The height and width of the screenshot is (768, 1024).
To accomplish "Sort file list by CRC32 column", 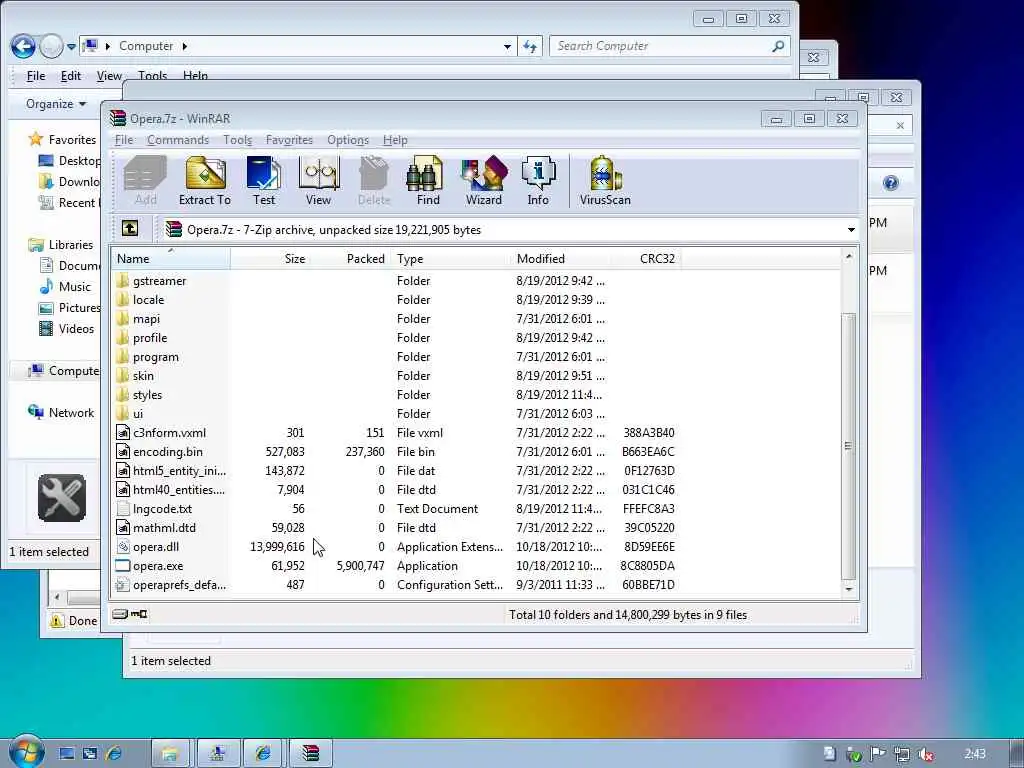I will tap(646, 259).
